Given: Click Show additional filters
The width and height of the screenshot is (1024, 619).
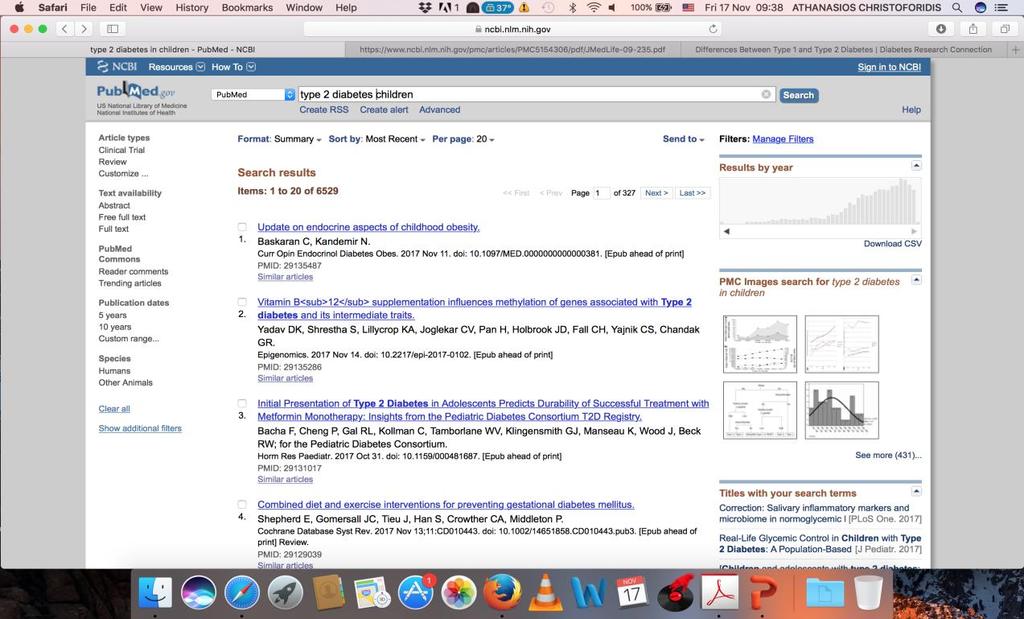Looking at the screenshot, I should (140, 428).
